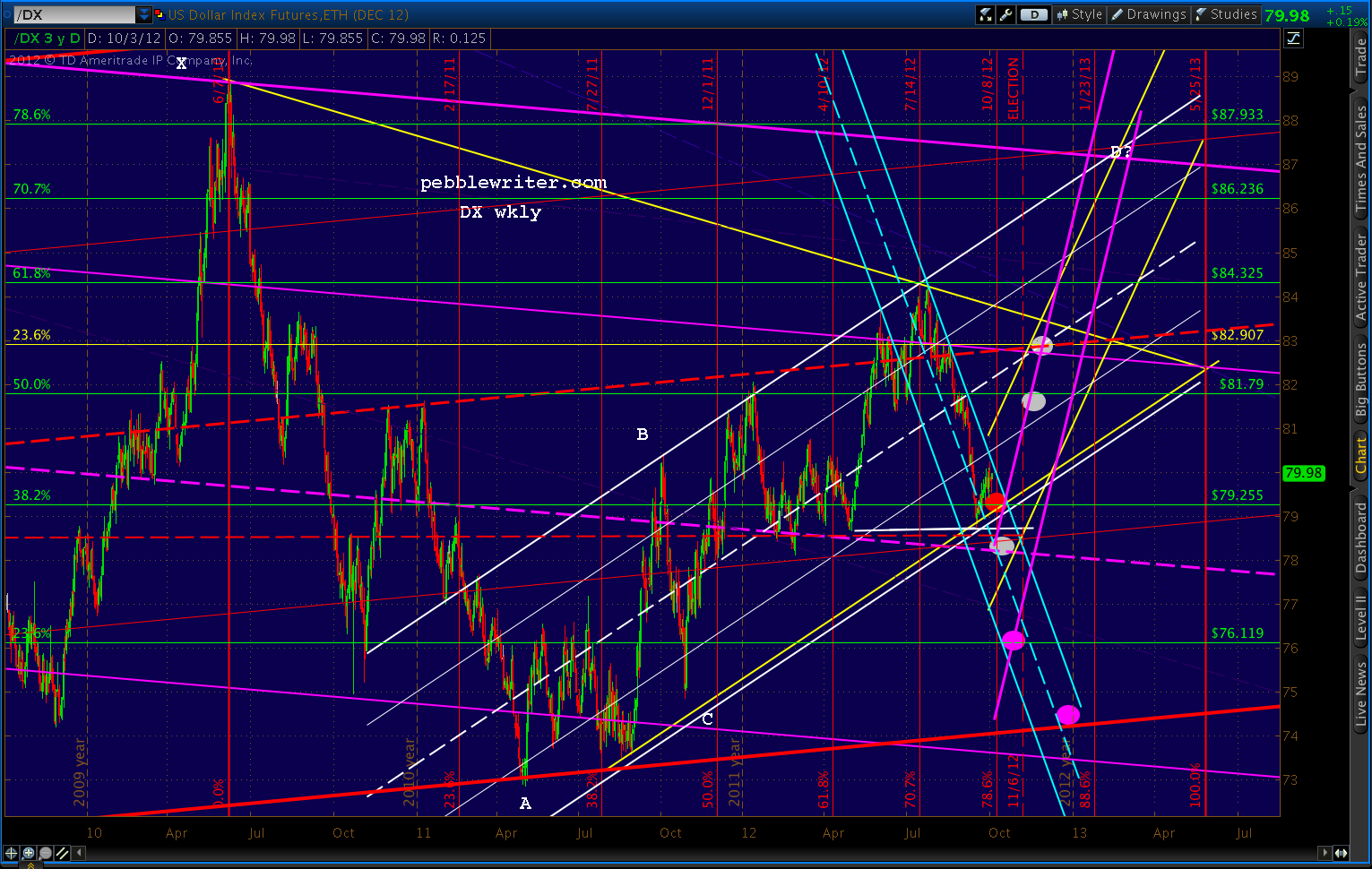The image size is (1372, 869).
Task: Click the 'D: 10/3/12' date cell
Action: click(x=123, y=39)
